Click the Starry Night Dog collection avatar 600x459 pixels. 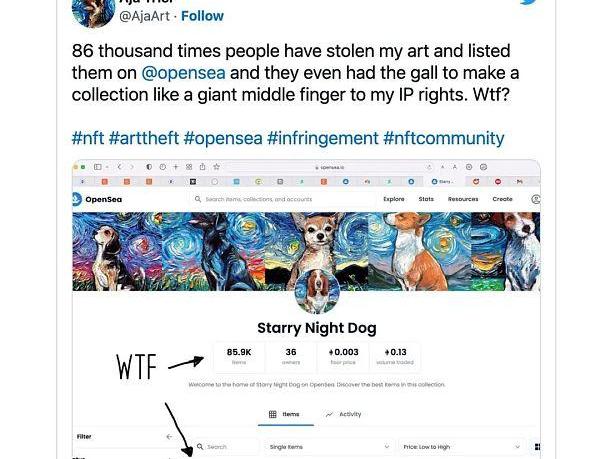(x=317, y=291)
